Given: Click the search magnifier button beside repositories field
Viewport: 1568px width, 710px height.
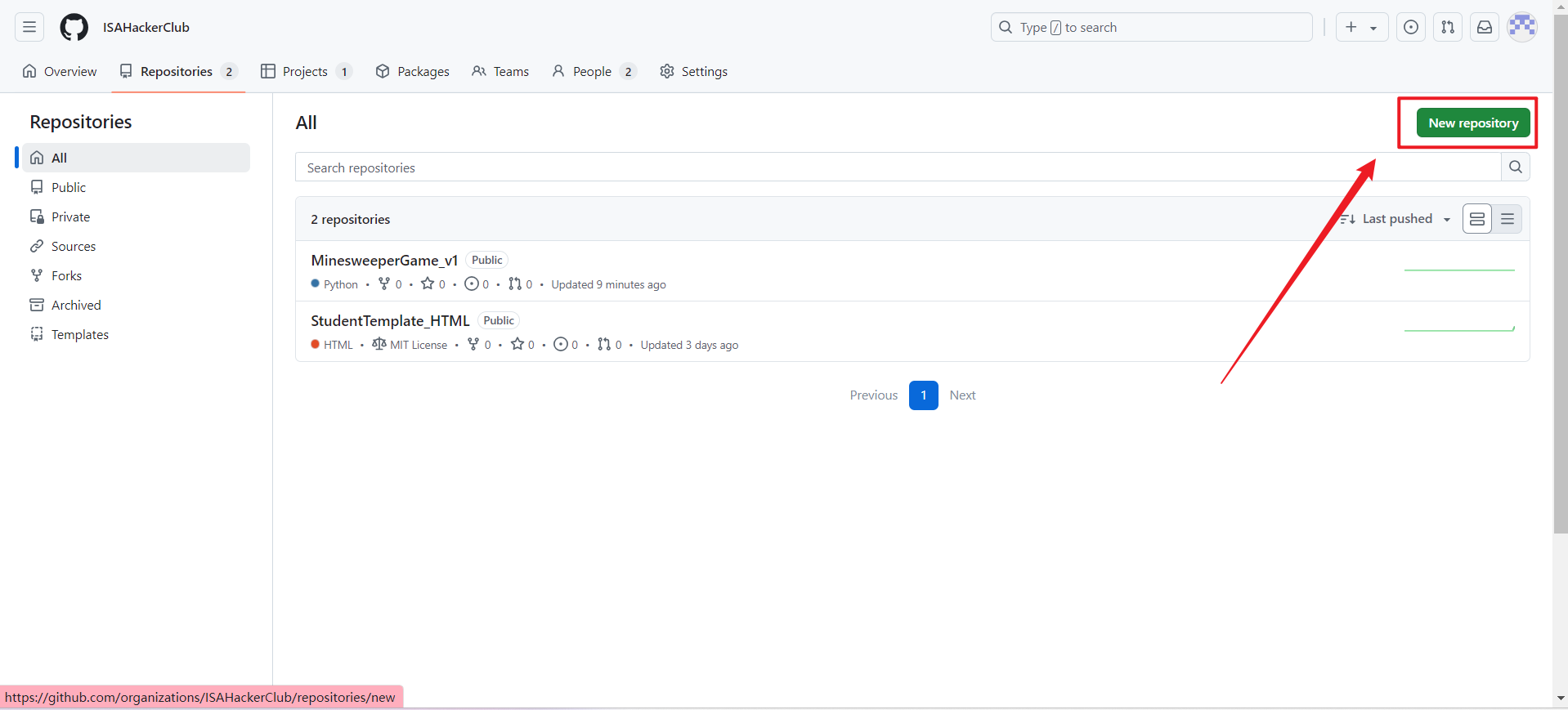Looking at the screenshot, I should [x=1516, y=167].
